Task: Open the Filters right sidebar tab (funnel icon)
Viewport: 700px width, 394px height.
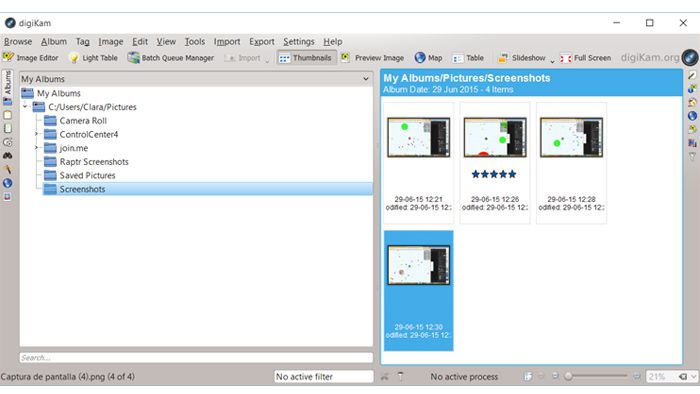Action: click(x=692, y=157)
